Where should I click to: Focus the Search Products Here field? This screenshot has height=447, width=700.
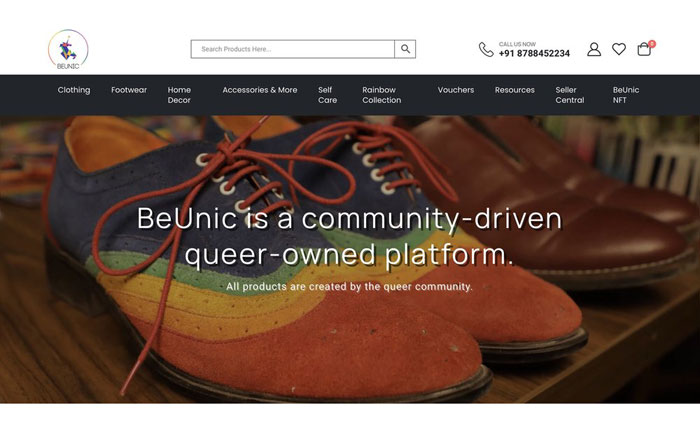(x=293, y=49)
